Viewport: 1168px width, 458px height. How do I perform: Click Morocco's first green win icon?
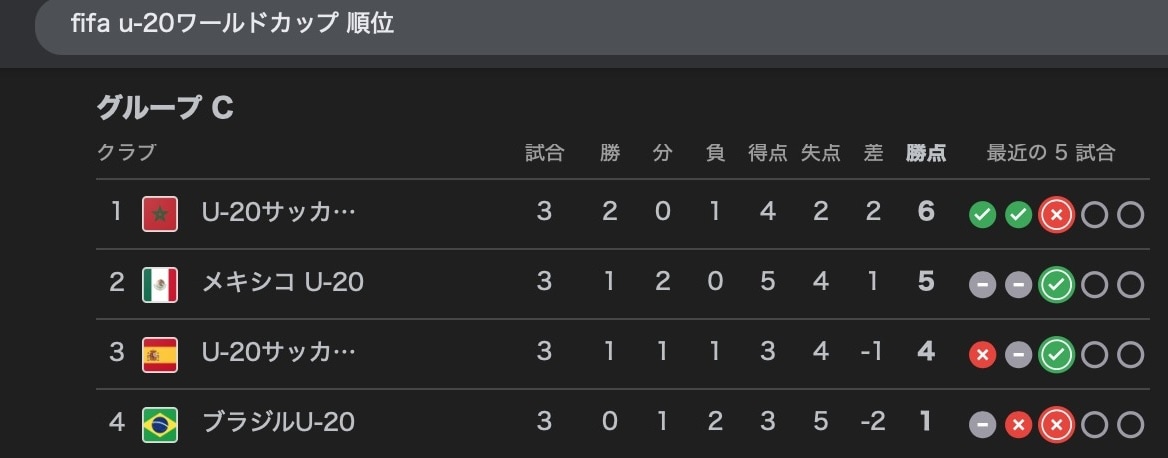click(x=982, y=215)
